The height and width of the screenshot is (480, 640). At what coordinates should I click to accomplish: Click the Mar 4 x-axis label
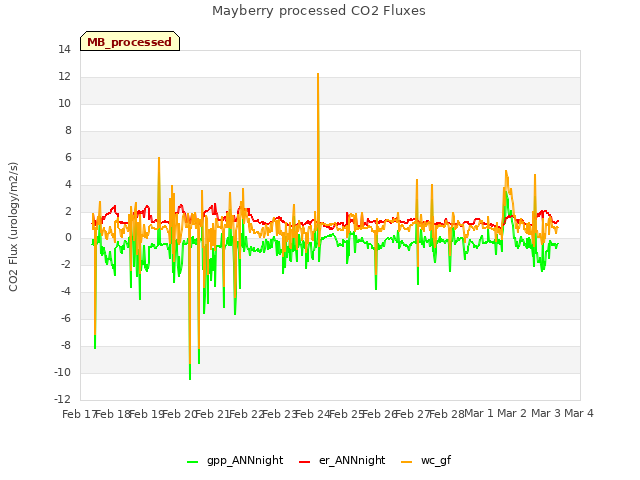click(x=579, y=413)
